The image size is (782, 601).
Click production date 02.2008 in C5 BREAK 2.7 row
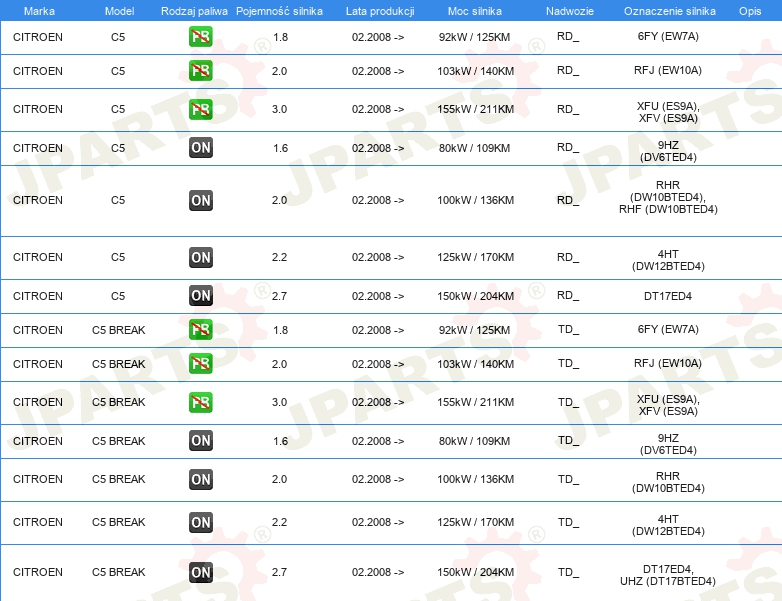(x=378, y=572)
